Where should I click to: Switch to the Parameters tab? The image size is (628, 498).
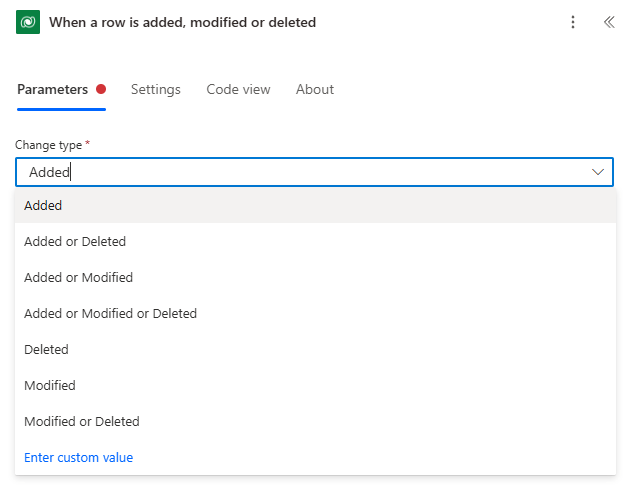(53, 89)
